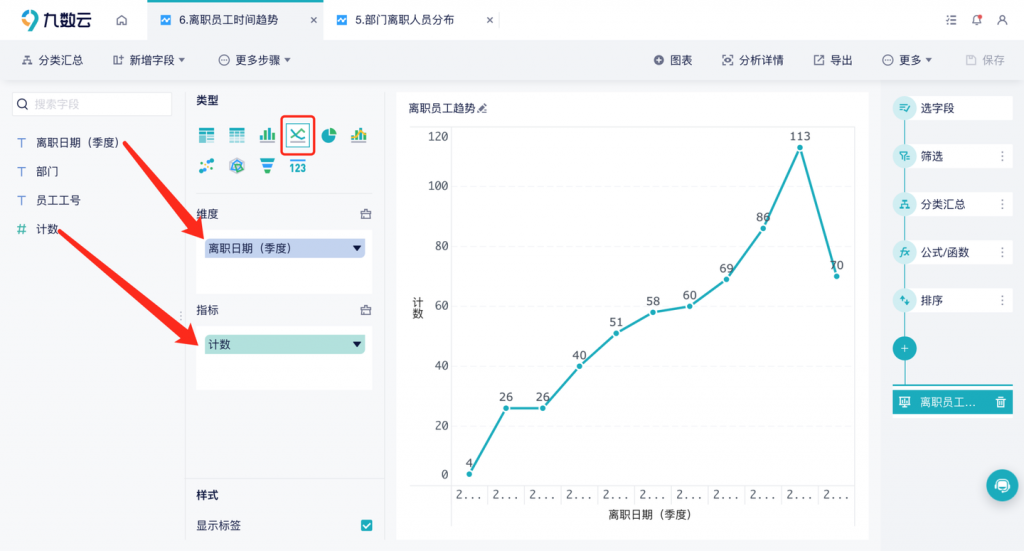The image size is (1024, 551).
Task: Toggle the 显示标签 checkbox
Action: click(x=366, y=525)
